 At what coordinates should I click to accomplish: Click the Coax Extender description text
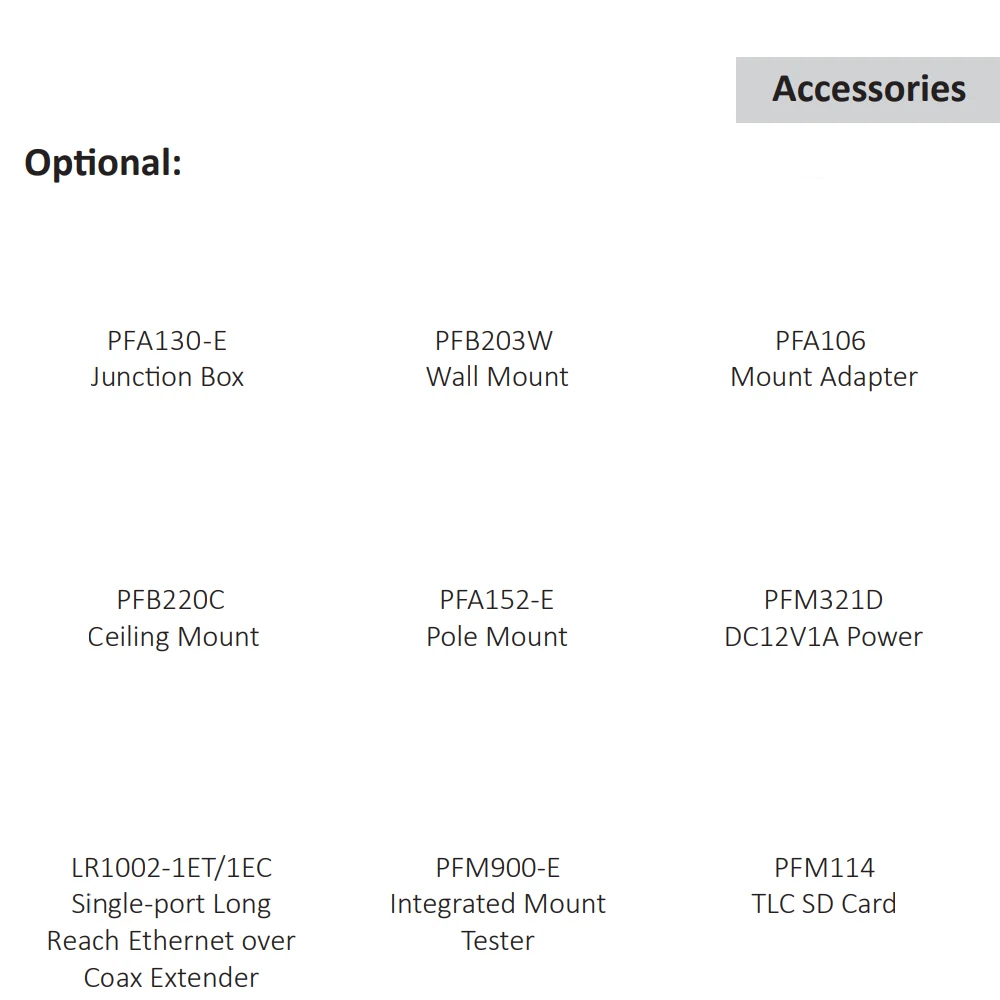pos(171,977)
